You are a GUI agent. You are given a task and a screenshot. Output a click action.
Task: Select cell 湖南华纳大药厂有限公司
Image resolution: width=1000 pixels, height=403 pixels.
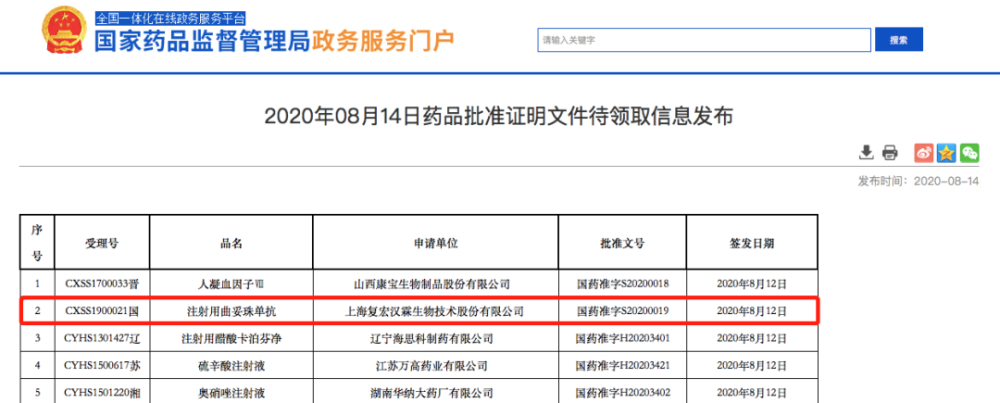pyautogui.click(x=436, y=392)
